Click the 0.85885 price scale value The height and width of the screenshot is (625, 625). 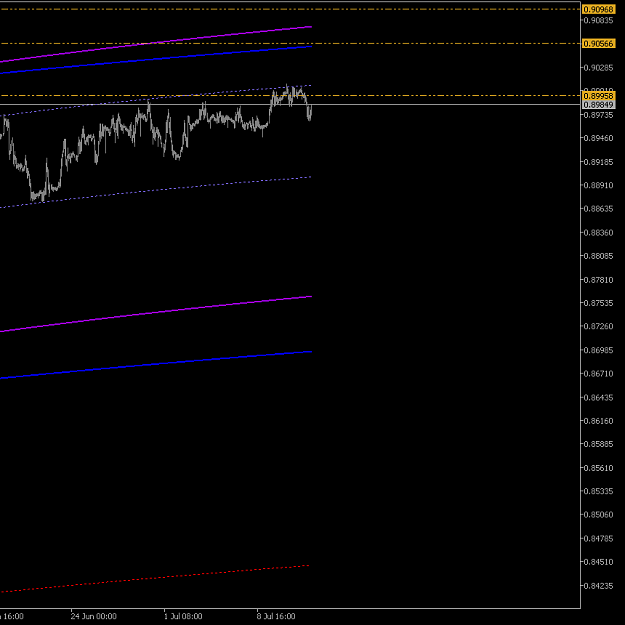(x=598, y=444)
